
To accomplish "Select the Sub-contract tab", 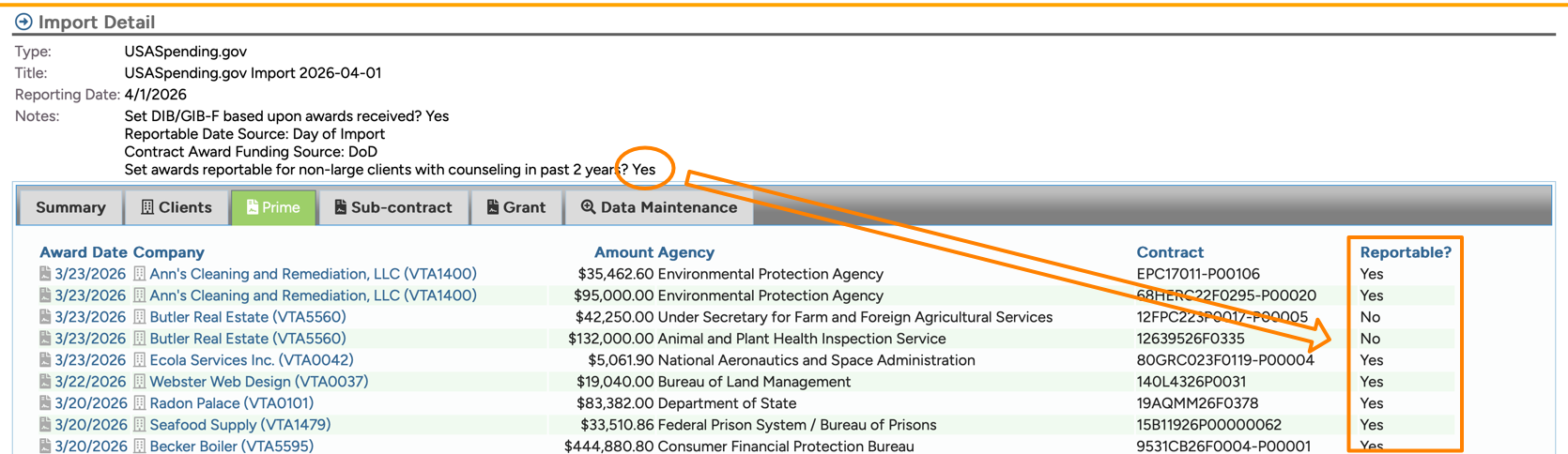I will pos(392,207).
